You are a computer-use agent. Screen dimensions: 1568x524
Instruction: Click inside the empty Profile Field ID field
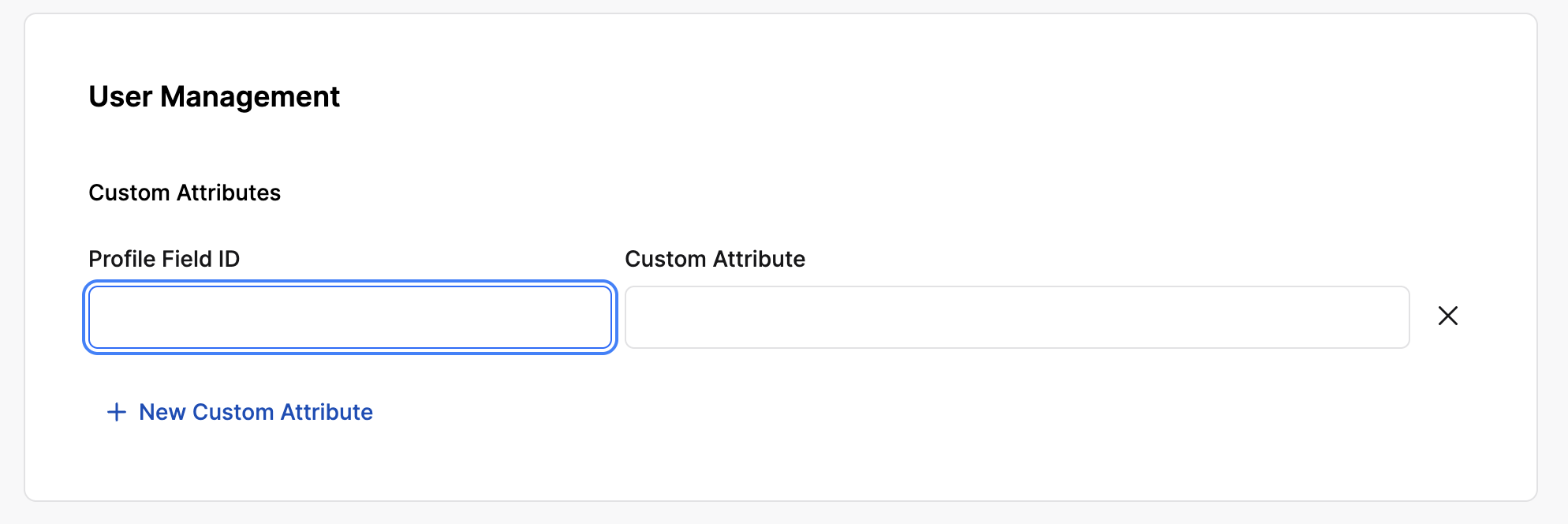click(349, 316)
